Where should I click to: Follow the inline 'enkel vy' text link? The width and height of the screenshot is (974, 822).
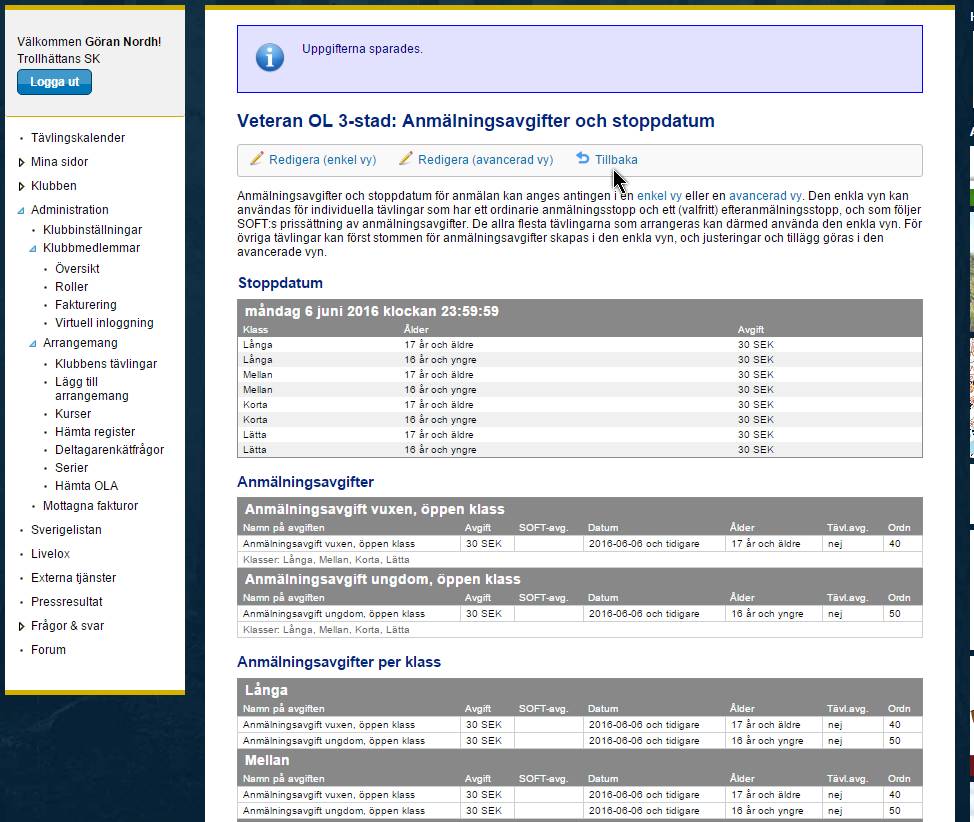(x=659, y=196)
